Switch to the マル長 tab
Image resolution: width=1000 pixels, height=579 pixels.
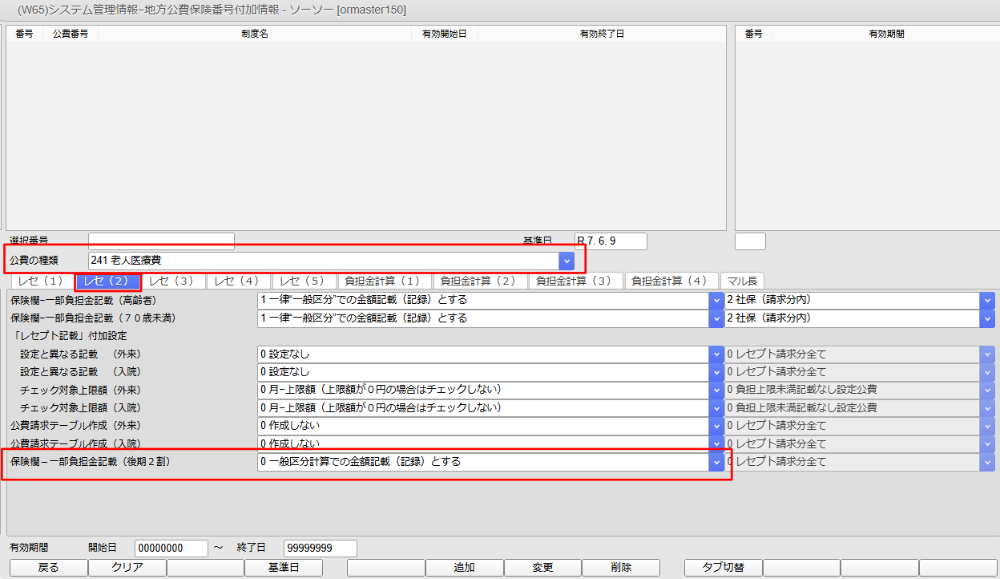pyautogui.click(x=742, y=281)
